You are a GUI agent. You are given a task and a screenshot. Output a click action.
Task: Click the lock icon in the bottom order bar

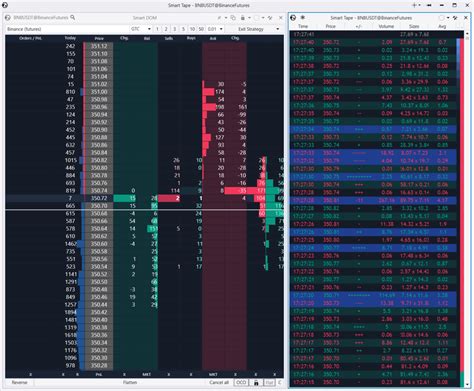click(x=256, y=383)
